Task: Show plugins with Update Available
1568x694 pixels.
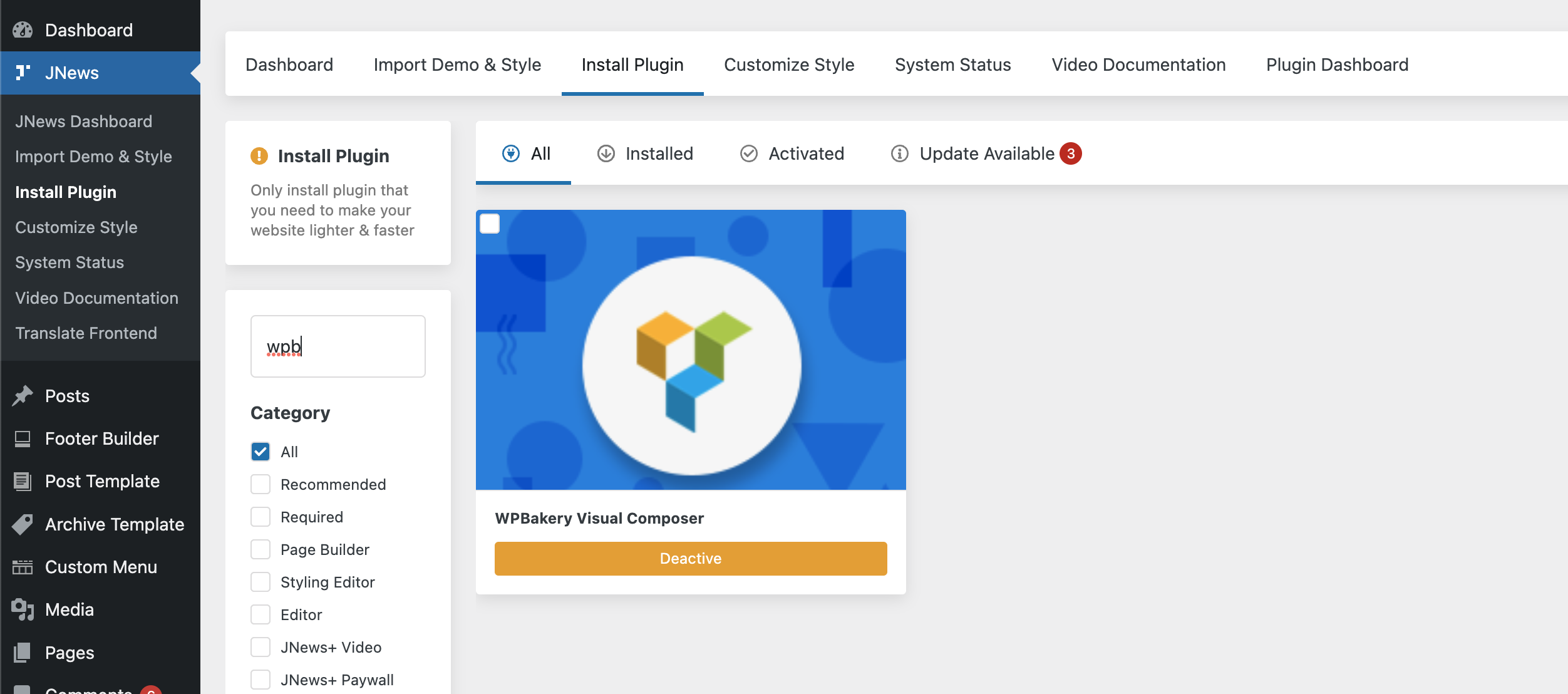Action: (986, 153)
